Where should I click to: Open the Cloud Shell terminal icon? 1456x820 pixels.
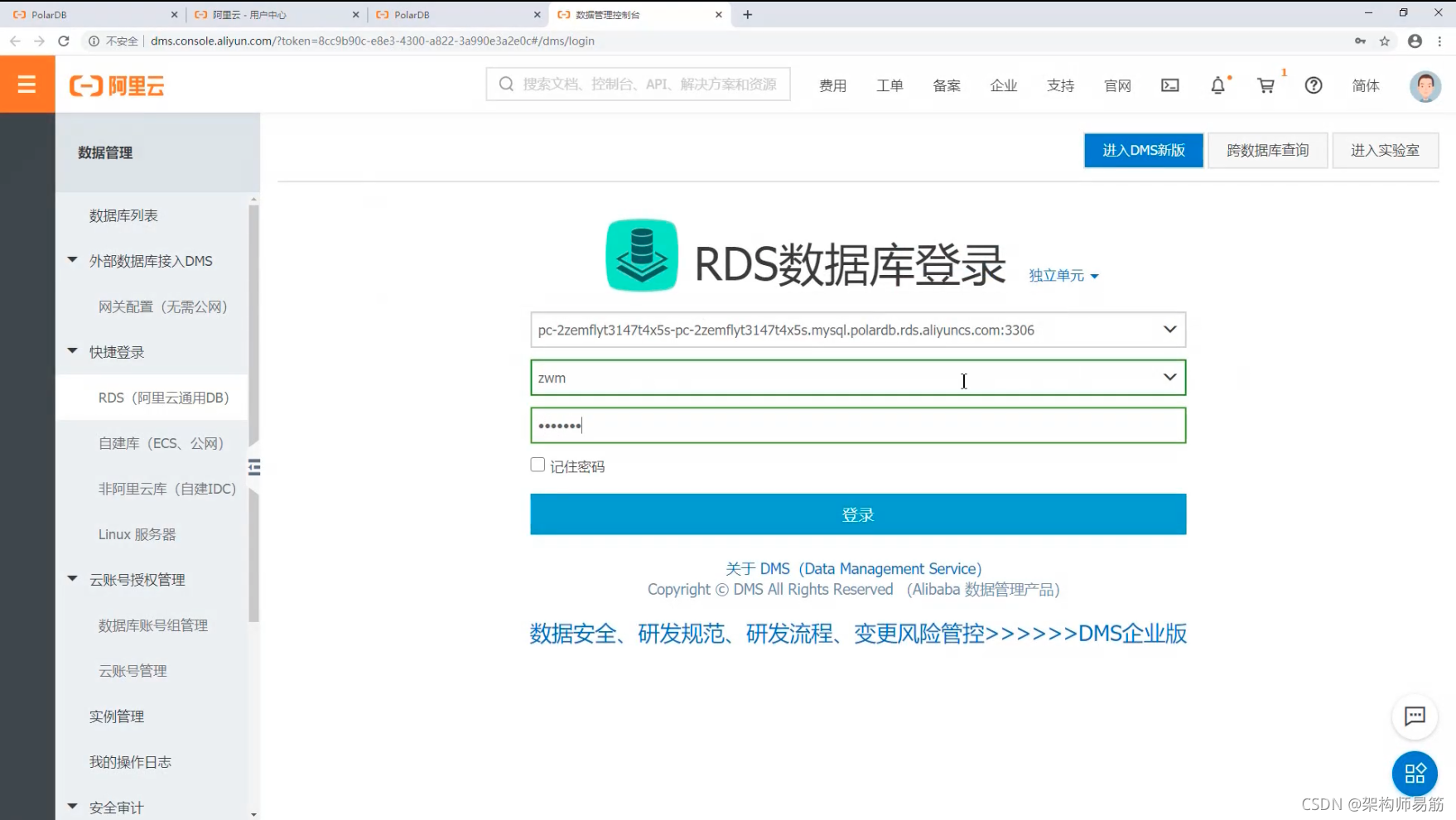coord(1169,85)
